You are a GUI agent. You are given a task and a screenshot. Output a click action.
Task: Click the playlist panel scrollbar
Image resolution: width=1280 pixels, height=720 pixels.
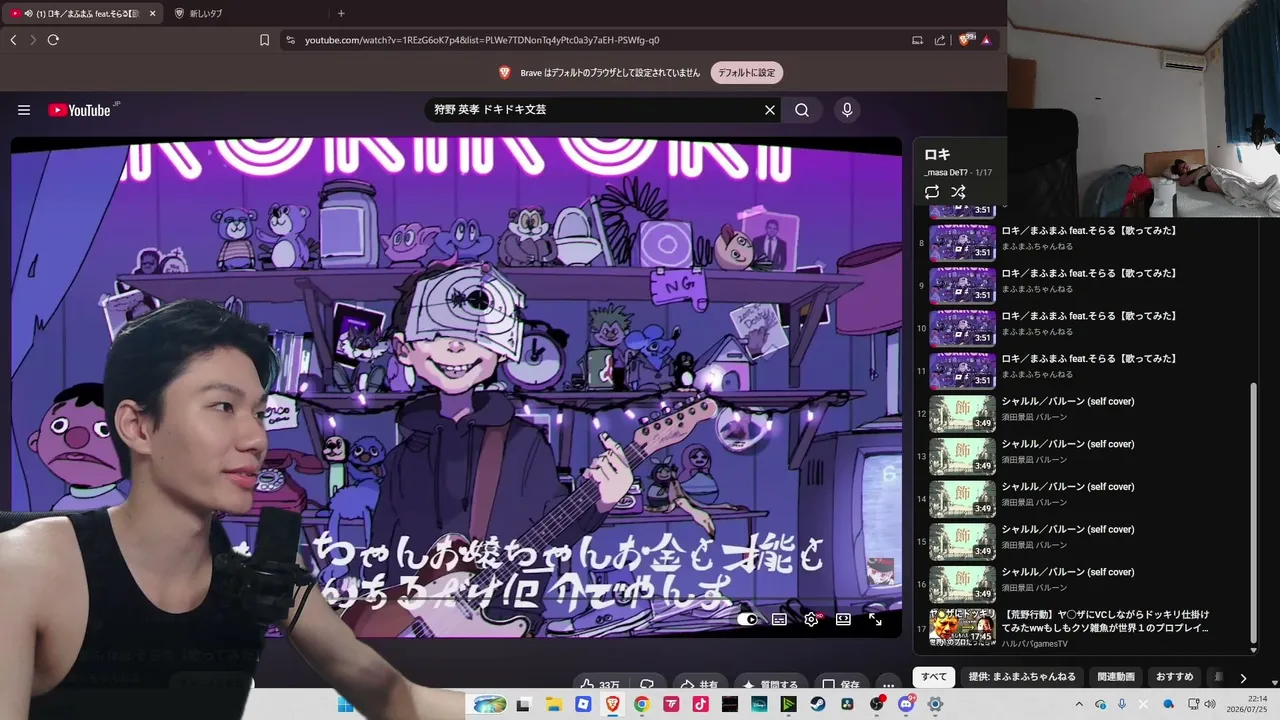(1254, 513)
